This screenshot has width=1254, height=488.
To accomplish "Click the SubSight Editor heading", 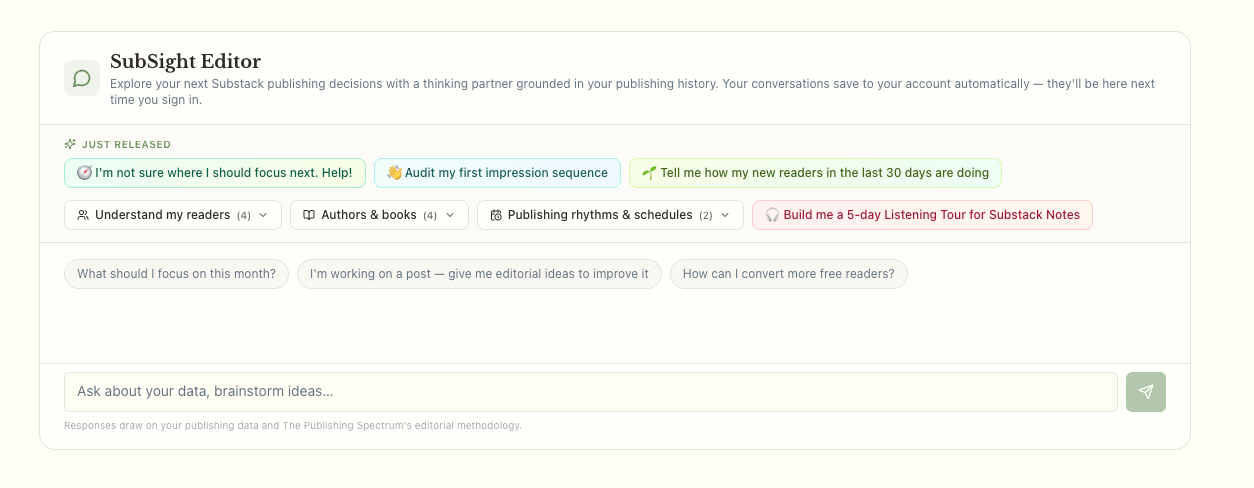I will coord(185,62).
